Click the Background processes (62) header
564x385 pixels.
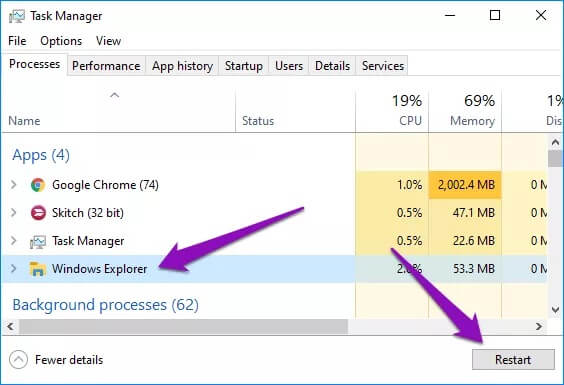pyautogui.click(x=106, y=305)
